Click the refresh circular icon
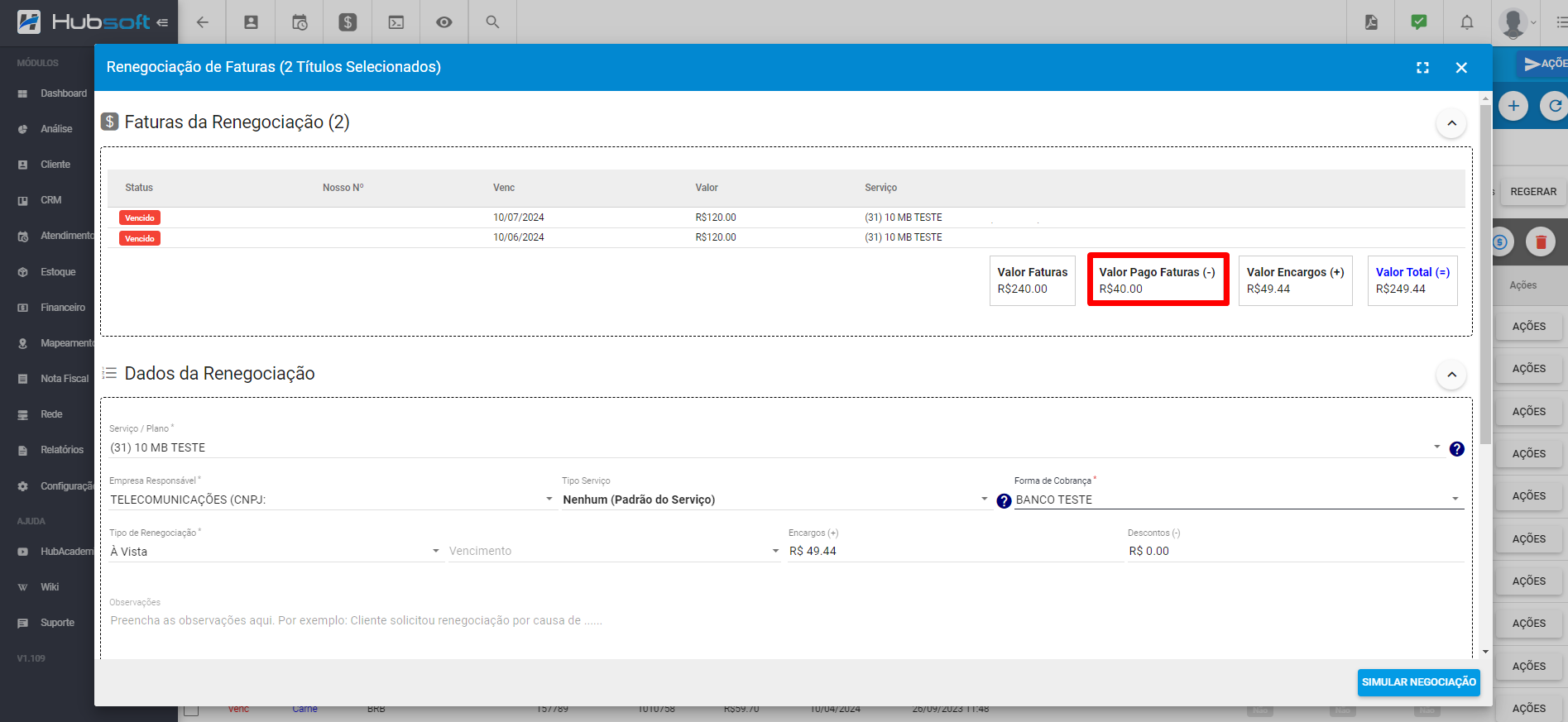Screen dimensions: 1568x722 [x=1554, y=106]
